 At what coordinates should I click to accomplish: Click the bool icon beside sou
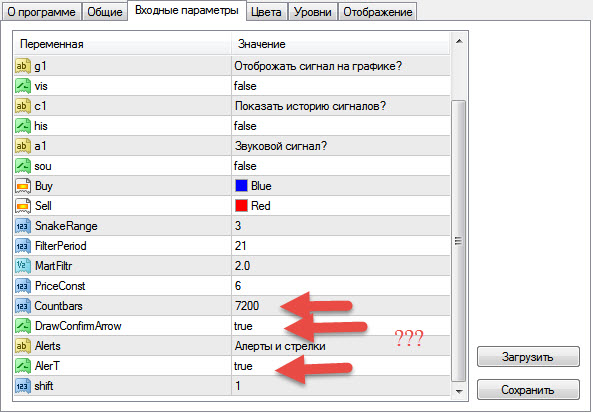coord(23,166)
